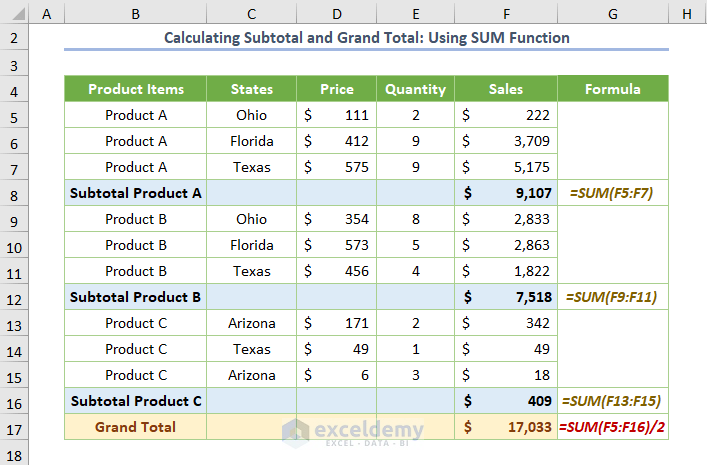Select column G header
Image resolution: width=707 pixels, height=465 pixels.
click(612, 13)
